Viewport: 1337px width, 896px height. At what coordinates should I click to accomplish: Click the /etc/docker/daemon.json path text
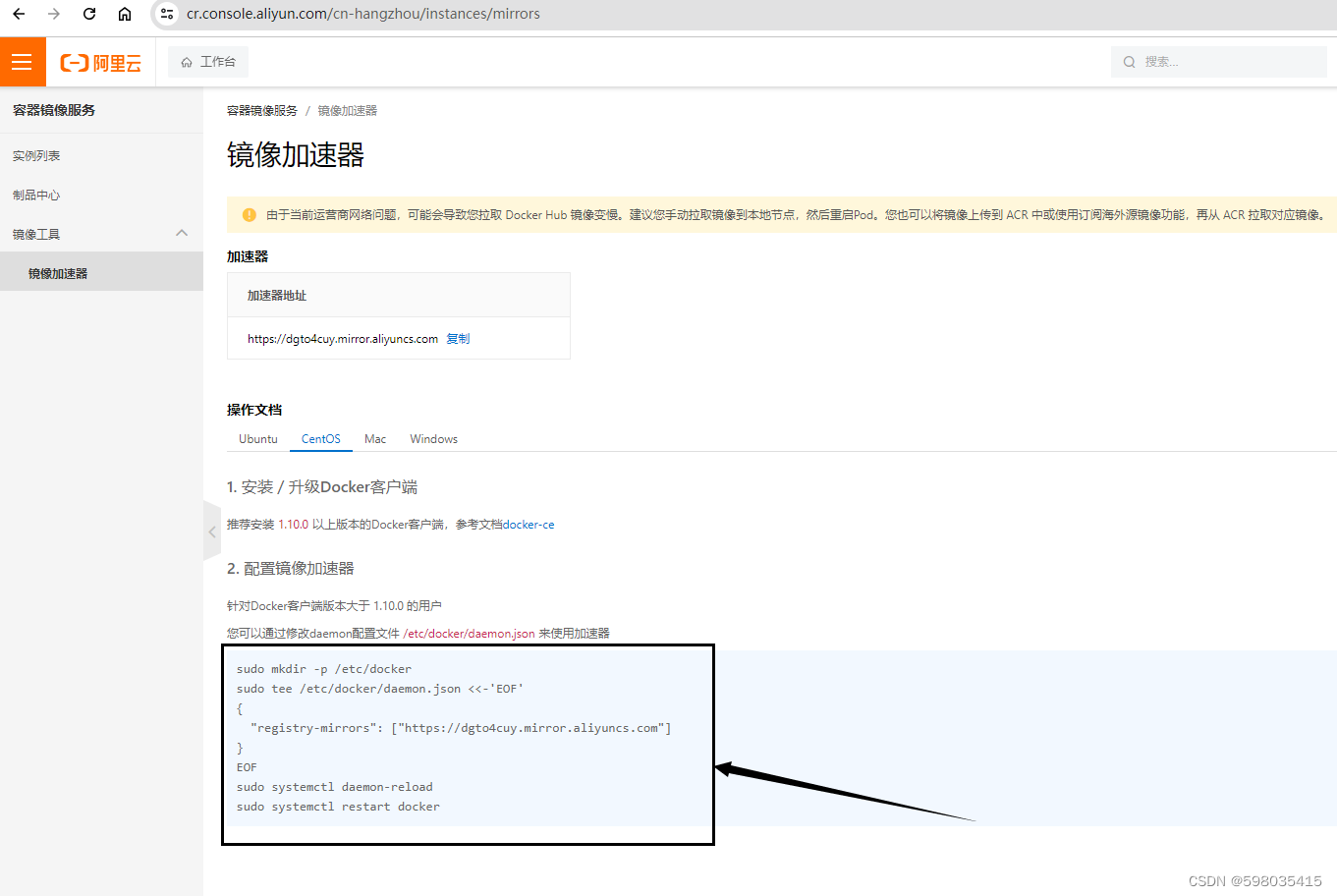[x=470, y=634]
